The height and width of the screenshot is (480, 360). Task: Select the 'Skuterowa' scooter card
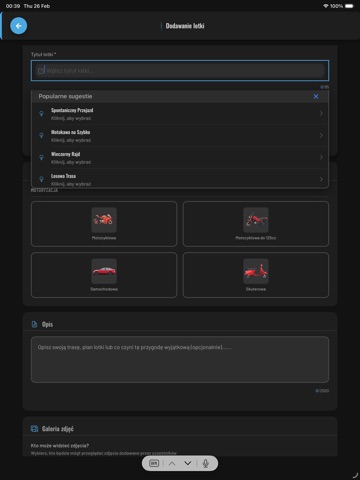256,275
